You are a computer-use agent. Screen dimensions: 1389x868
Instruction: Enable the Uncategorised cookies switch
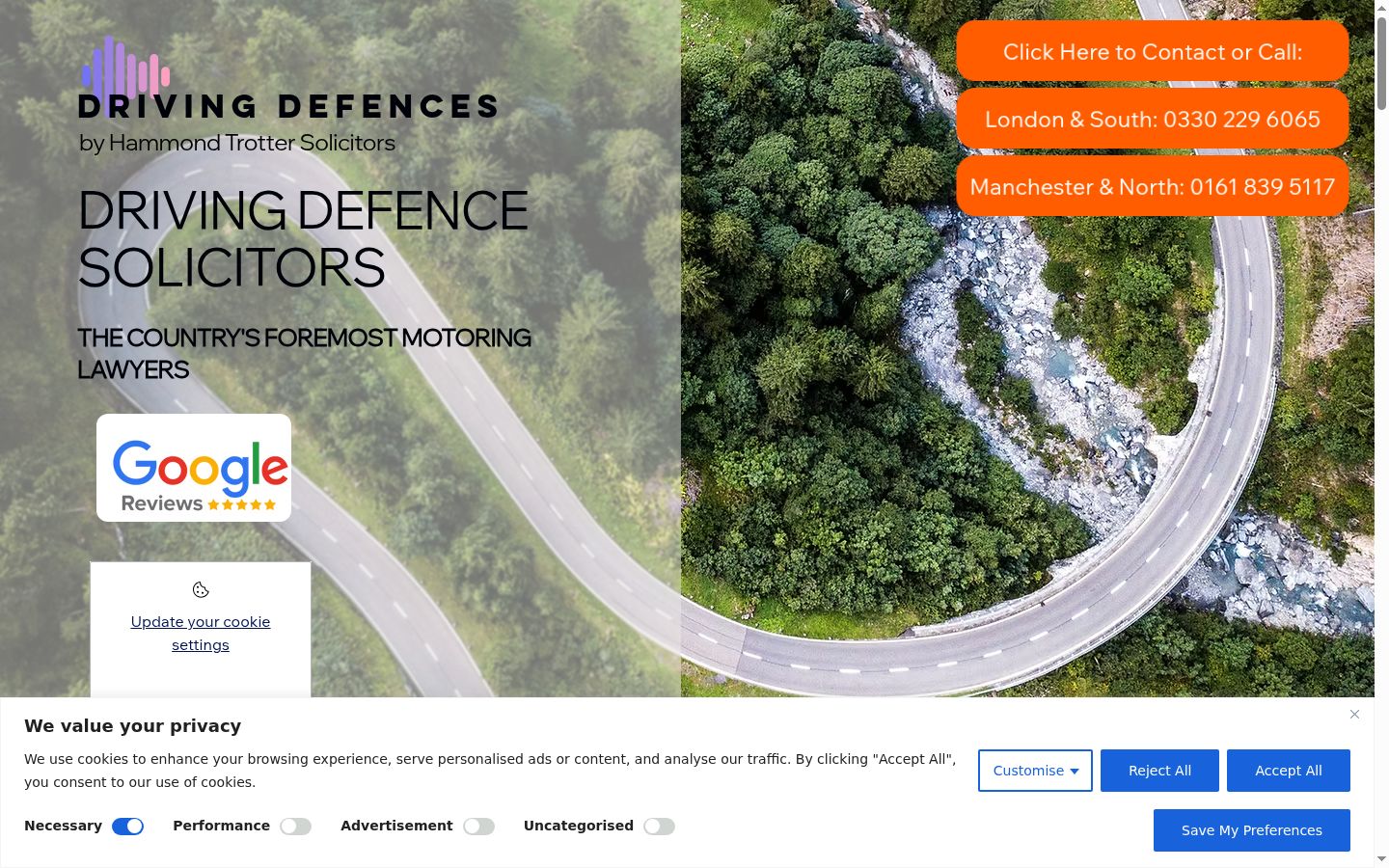click(x=660, y=827)
